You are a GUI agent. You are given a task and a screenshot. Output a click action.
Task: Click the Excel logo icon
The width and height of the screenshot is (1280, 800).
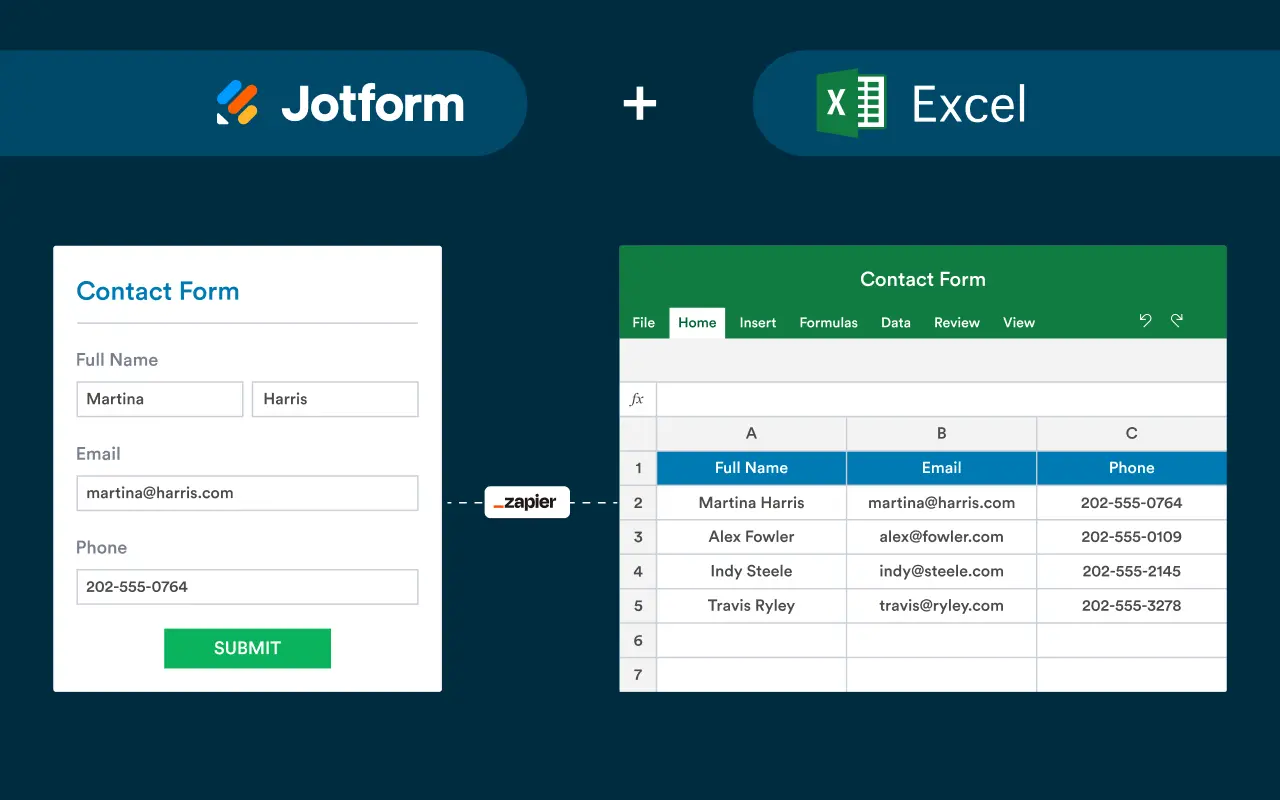click(851, 103)
